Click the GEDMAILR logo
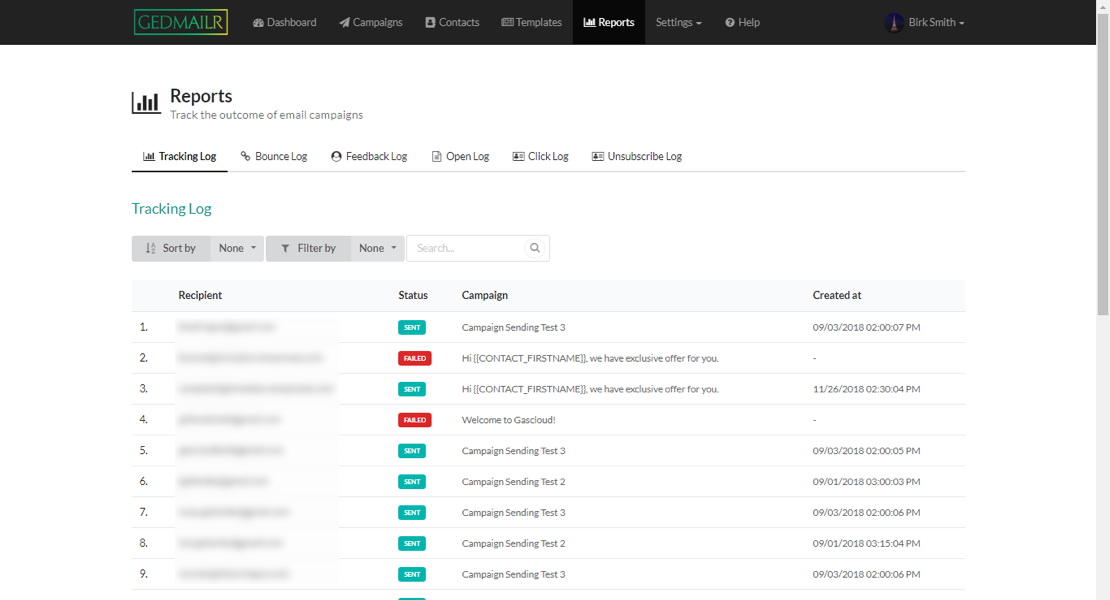 pyautogui.click(x=181, y=22)
